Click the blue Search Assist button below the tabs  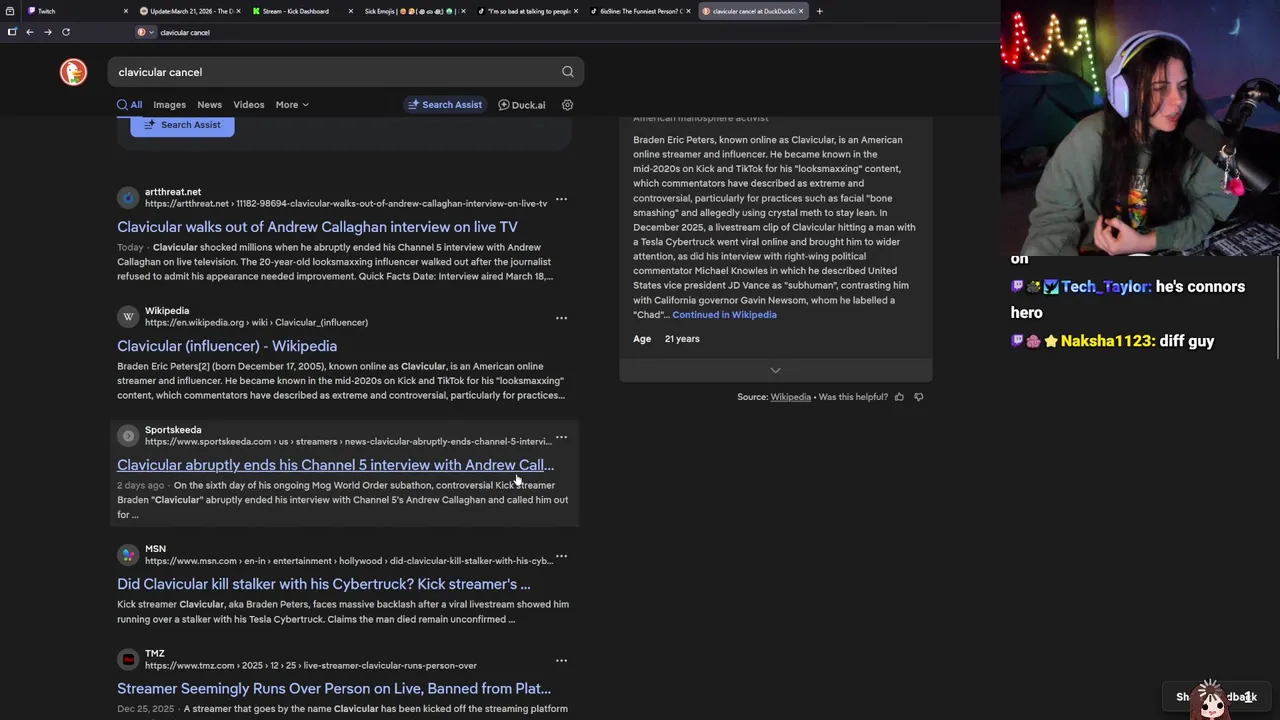point(182,125)
